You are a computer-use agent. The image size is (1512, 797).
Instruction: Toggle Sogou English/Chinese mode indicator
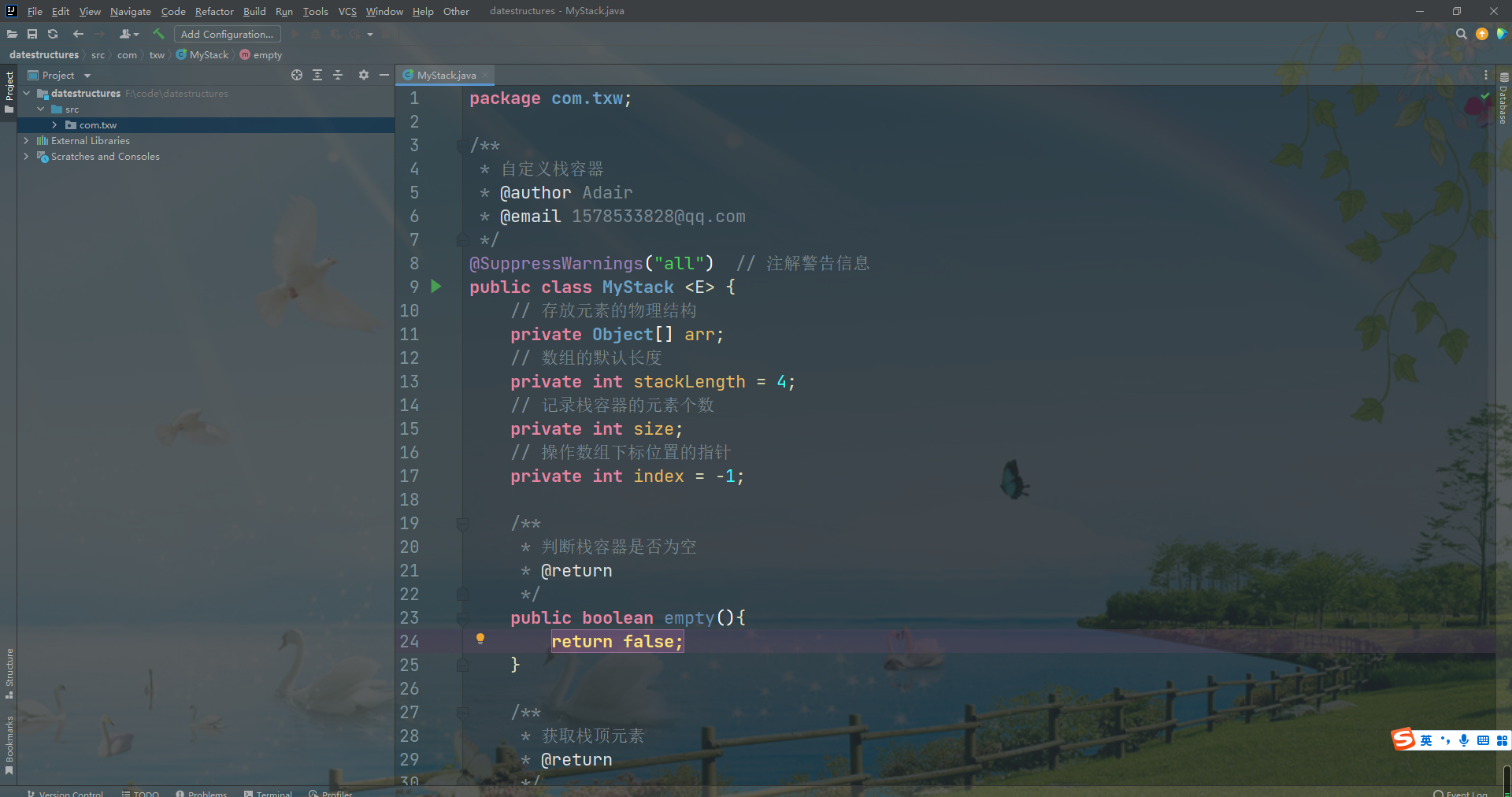pos(1426,740)
